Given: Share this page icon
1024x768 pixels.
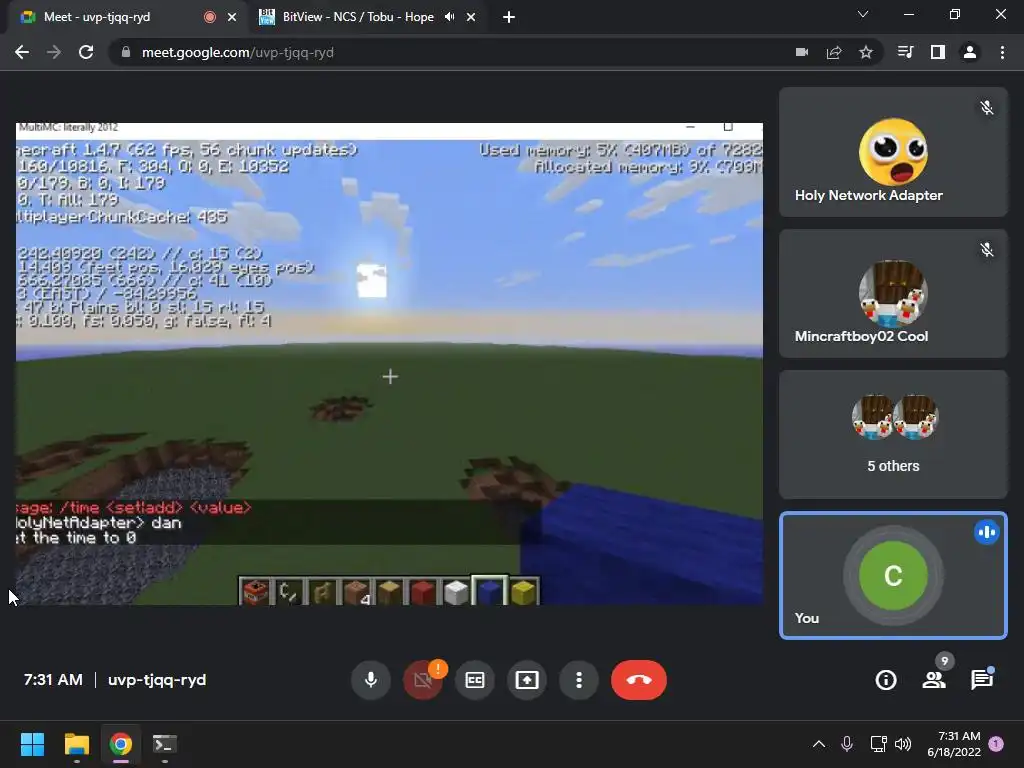Looking at the screenshot, I should click(x=834, y=52).
